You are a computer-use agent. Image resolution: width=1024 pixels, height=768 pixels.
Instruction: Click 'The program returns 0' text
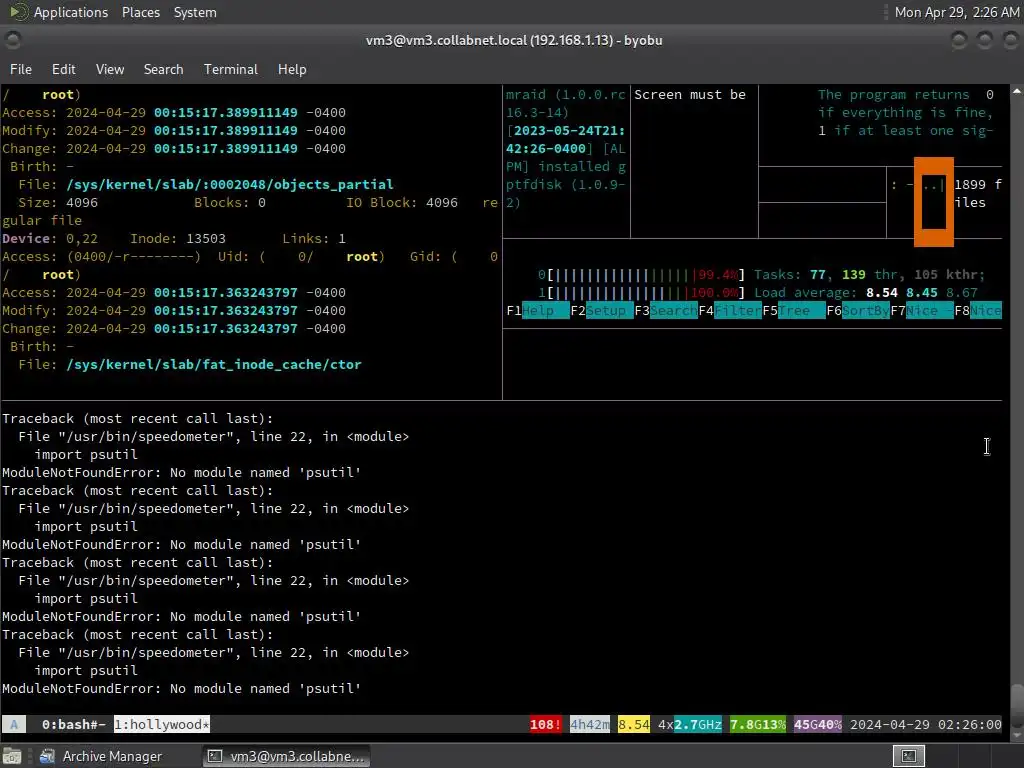pyautogui.click(x=906, y=95)
